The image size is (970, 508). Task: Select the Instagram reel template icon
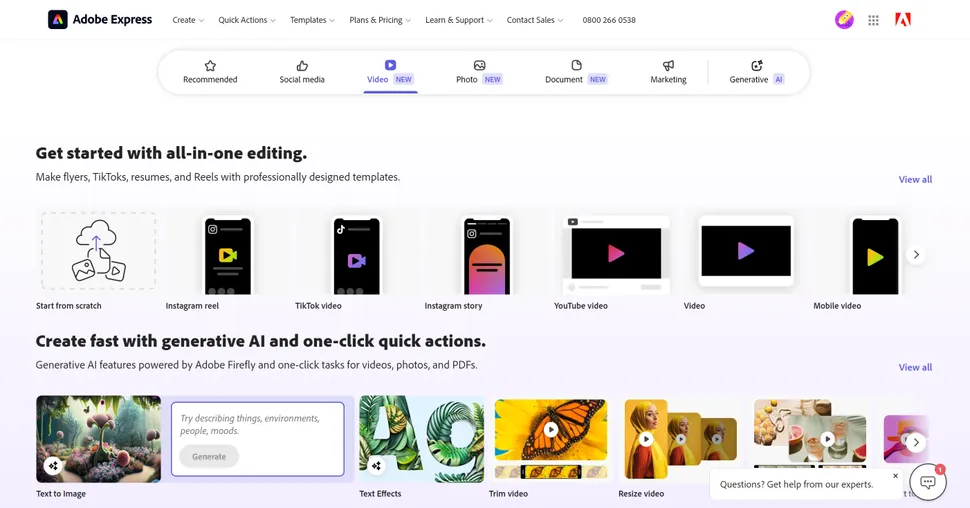pyautogui.click(x=227, y=256)
